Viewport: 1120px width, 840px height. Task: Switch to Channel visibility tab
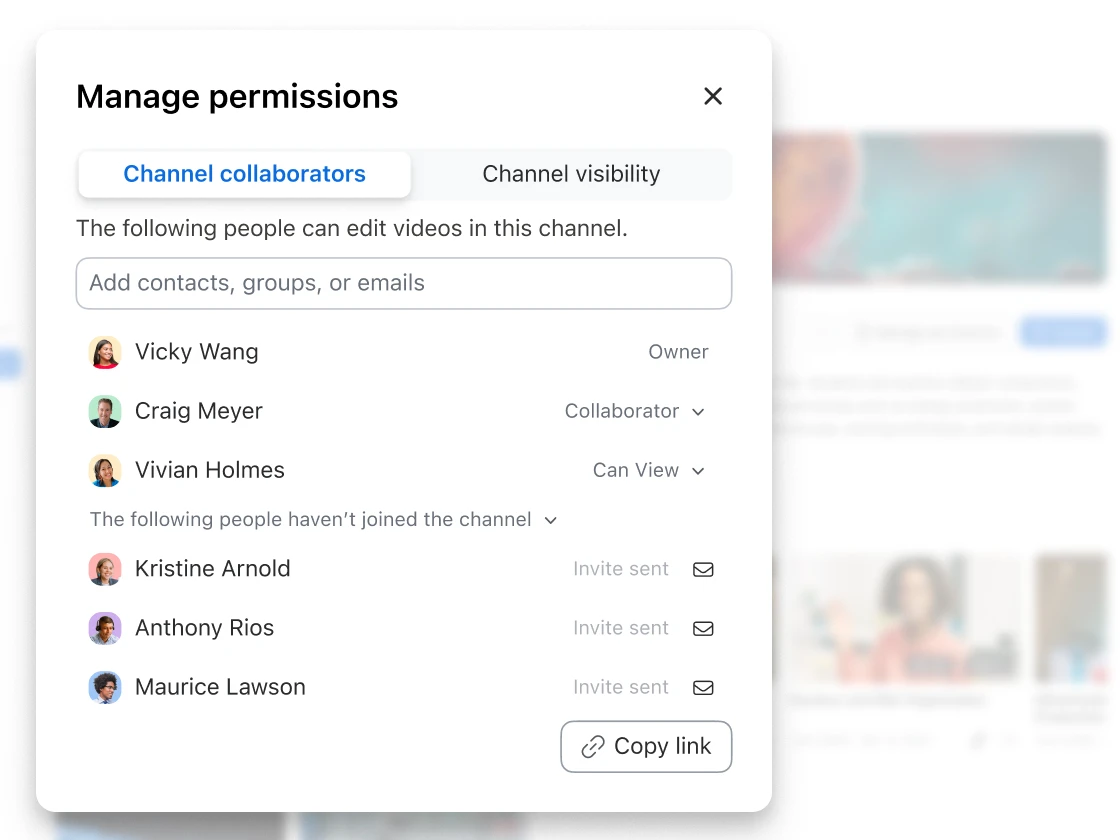(571, 174)
